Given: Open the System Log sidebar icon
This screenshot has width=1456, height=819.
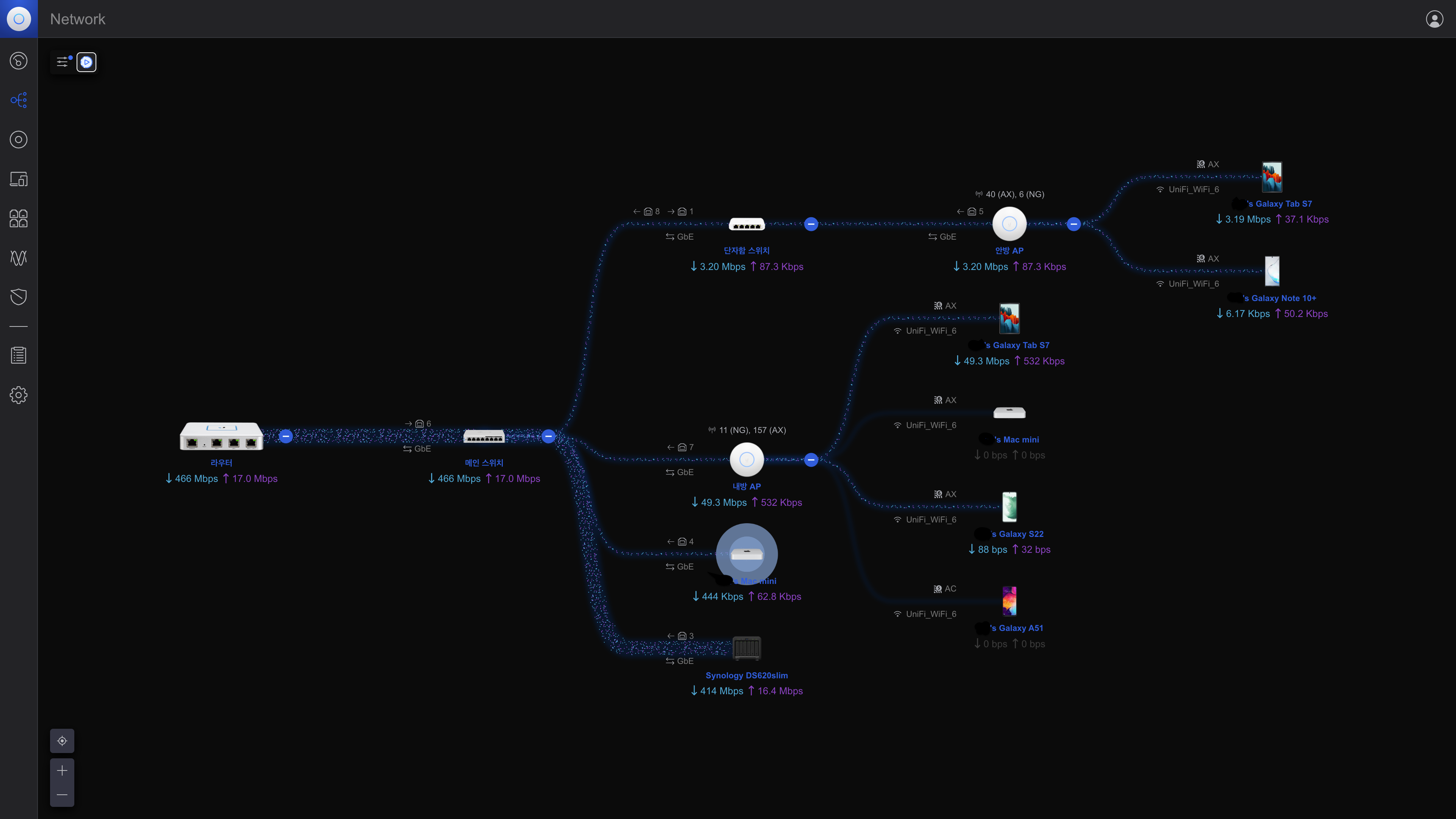Looking at the screenshot, I should click(x=19, y=356).
